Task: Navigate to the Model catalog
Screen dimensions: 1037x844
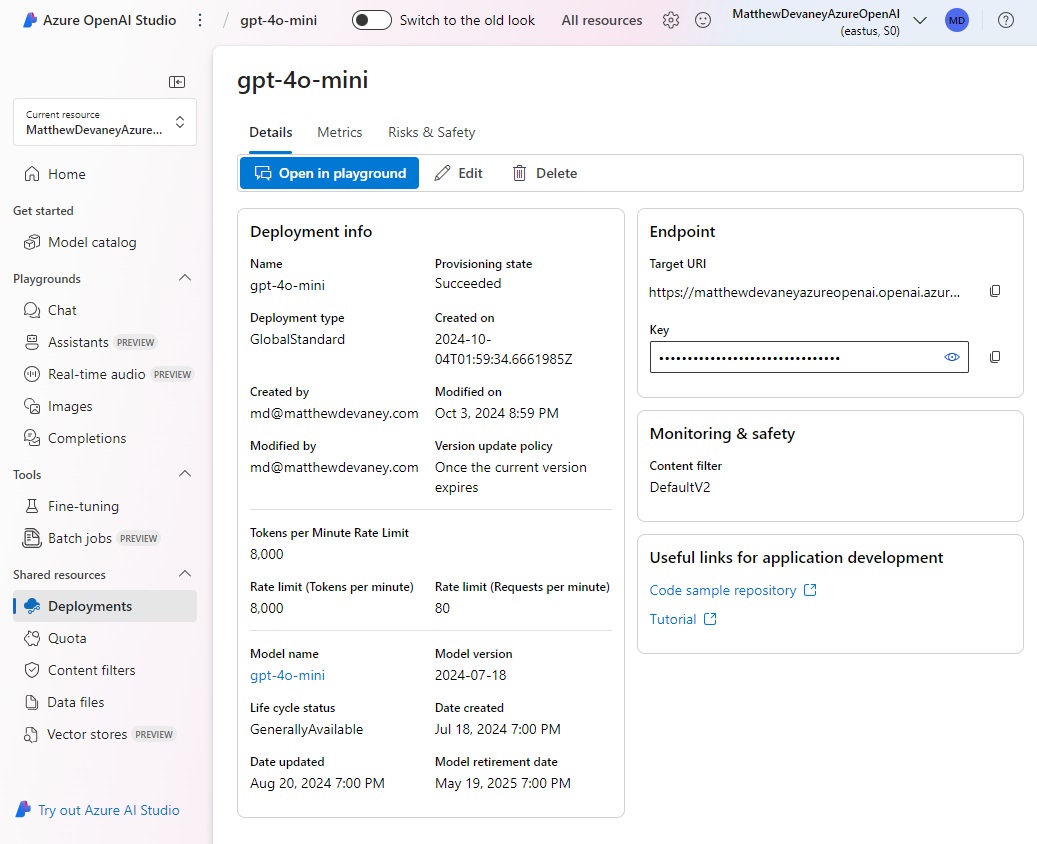Action: (90, 242)
